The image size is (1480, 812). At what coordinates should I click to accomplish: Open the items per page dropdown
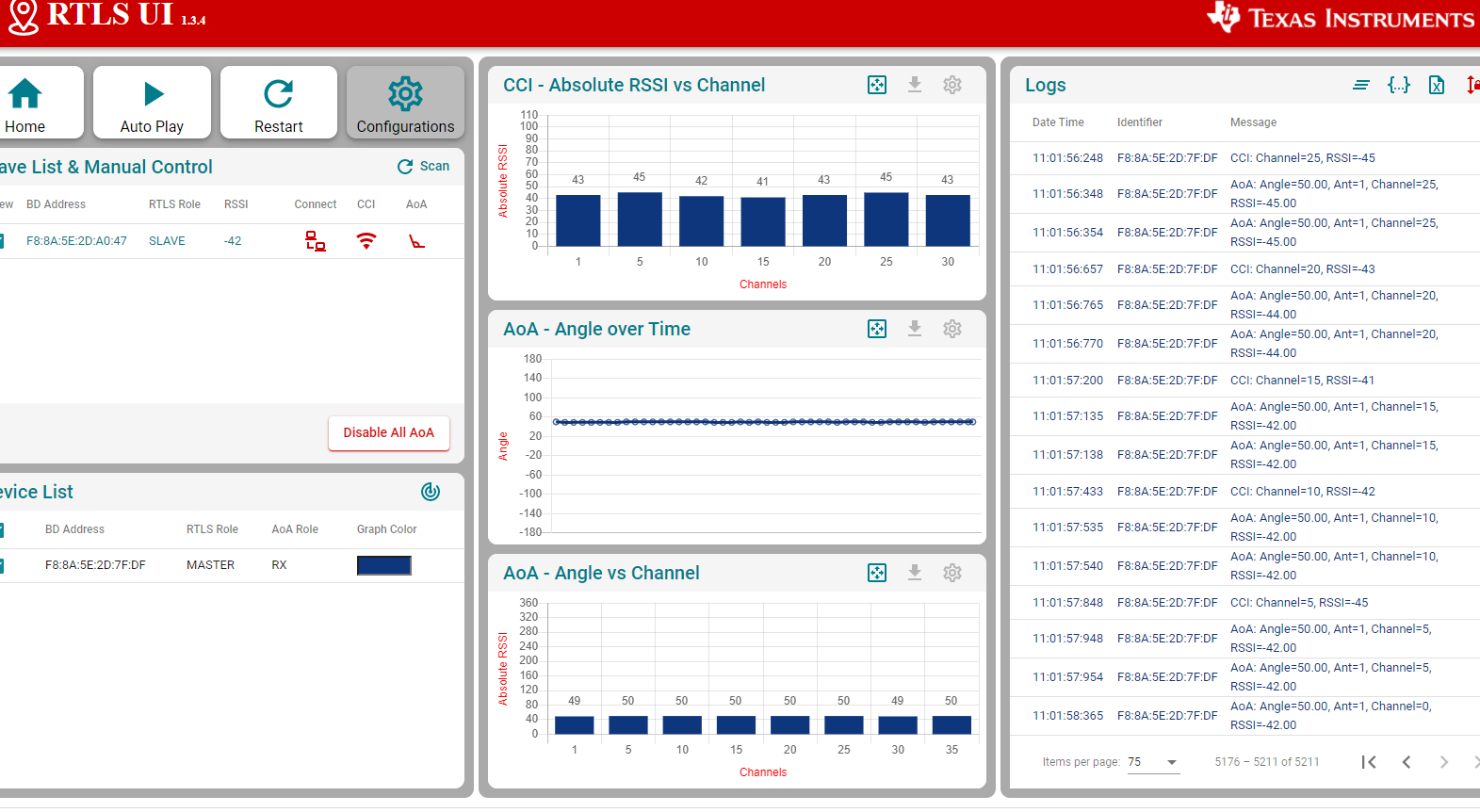(1154, 762)
